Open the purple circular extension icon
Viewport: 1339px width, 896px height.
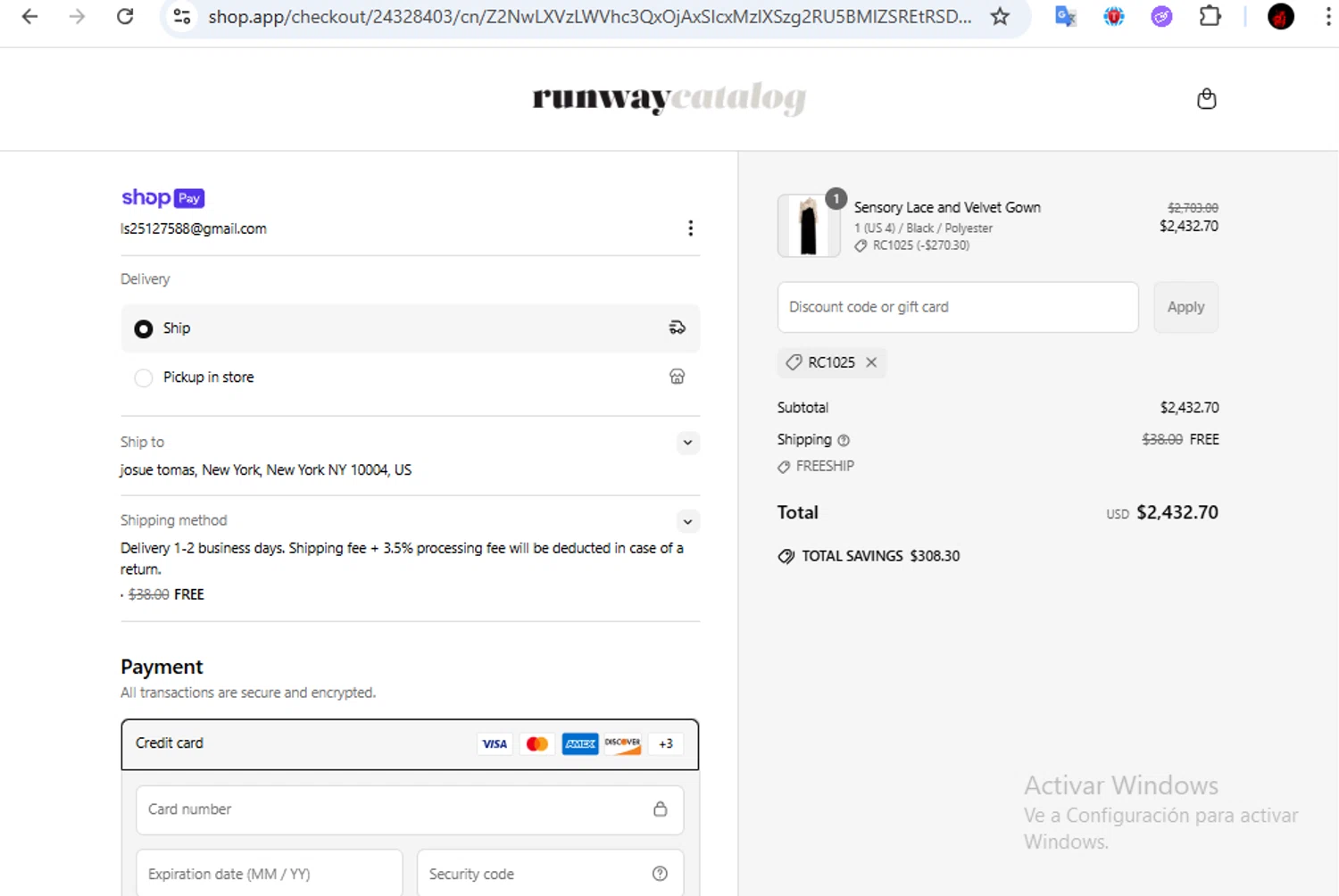(x=1161, y=16)
